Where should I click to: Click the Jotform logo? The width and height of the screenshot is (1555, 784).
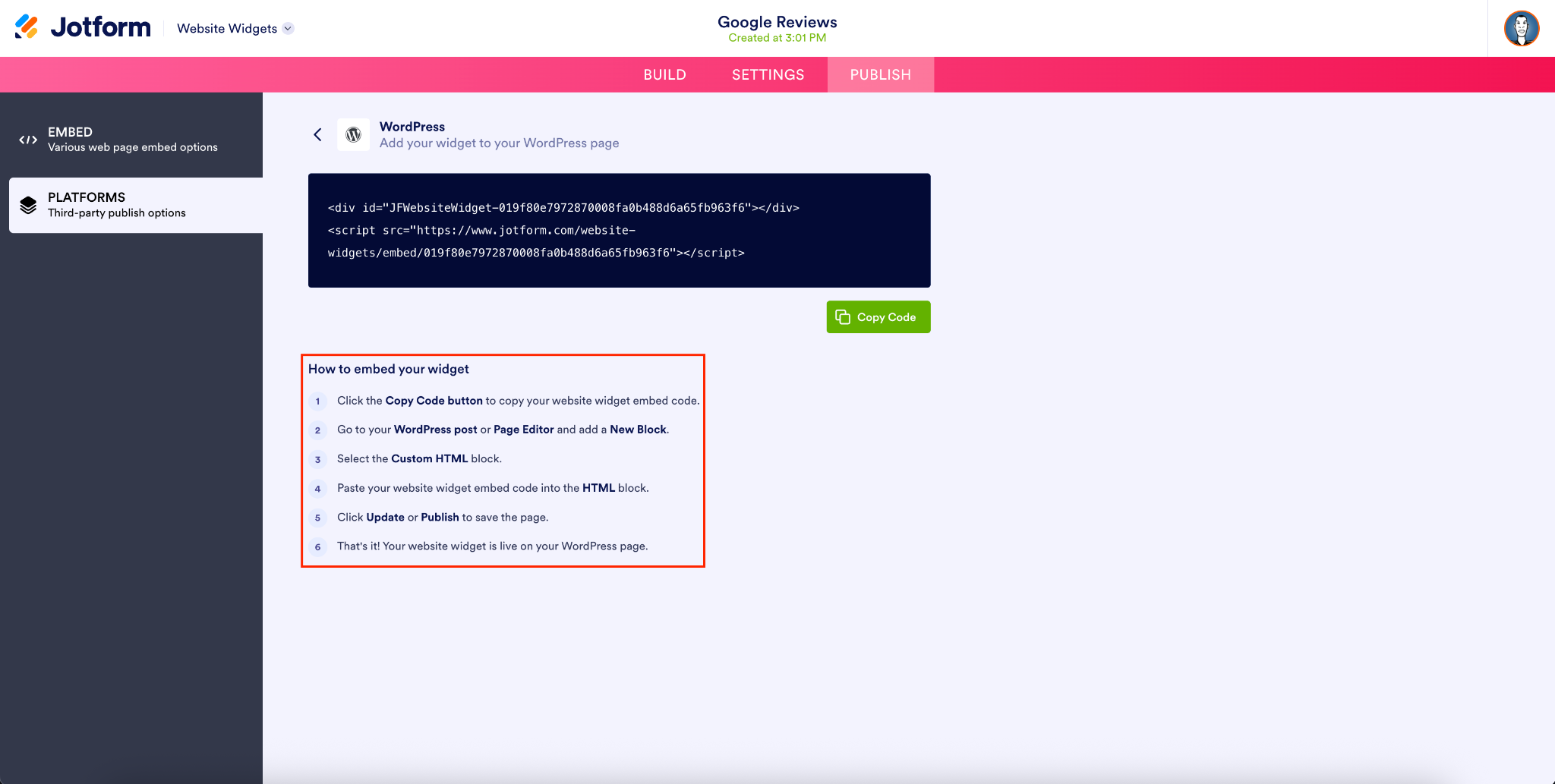[82, 27]
